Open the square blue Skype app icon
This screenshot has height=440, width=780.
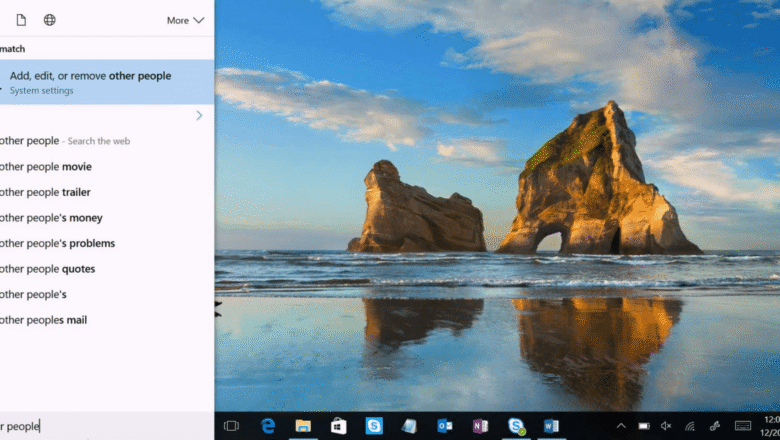click(374, 426)
